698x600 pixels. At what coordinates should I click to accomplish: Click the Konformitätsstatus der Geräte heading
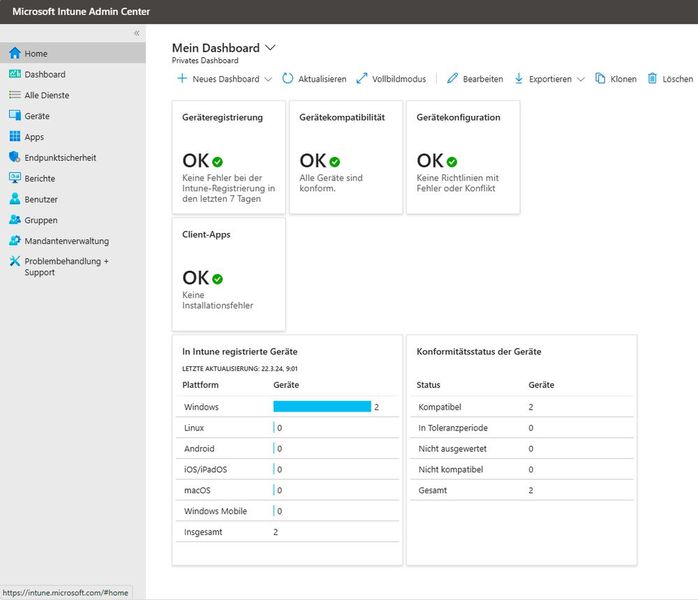pos(479,352)
